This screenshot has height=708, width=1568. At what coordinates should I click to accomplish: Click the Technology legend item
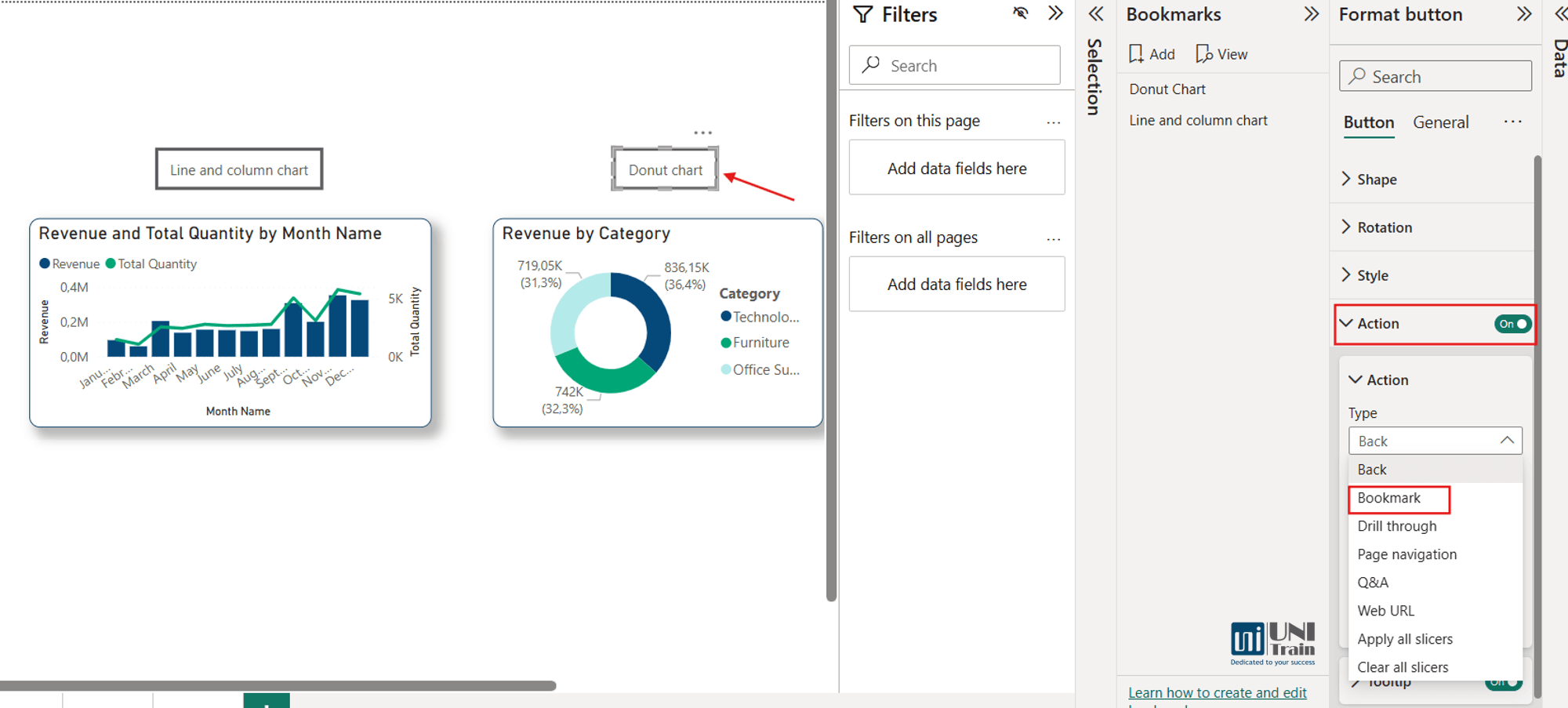coord(760,317)
